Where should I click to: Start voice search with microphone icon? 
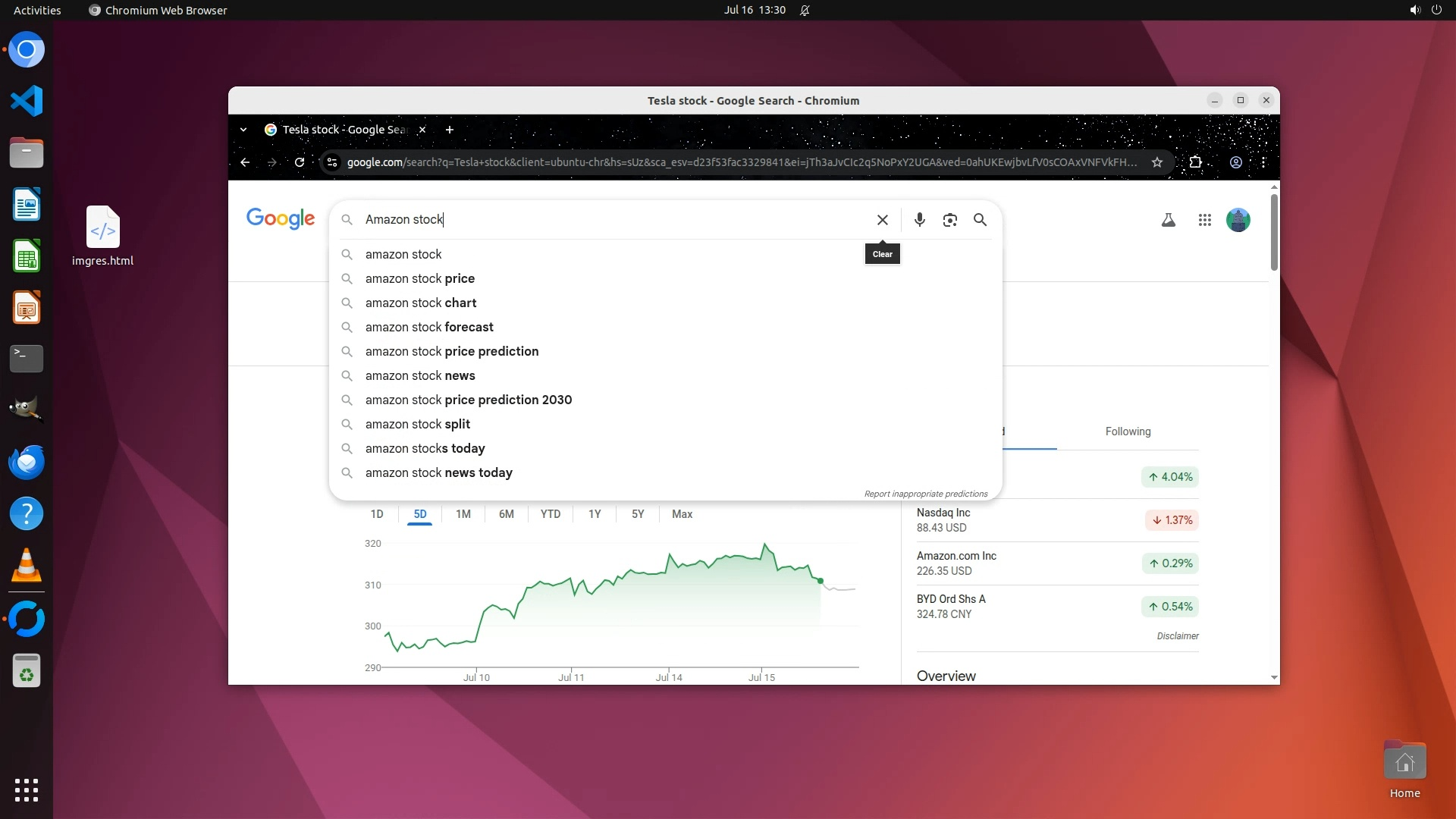pyautogui.click(x=919, y=220)
